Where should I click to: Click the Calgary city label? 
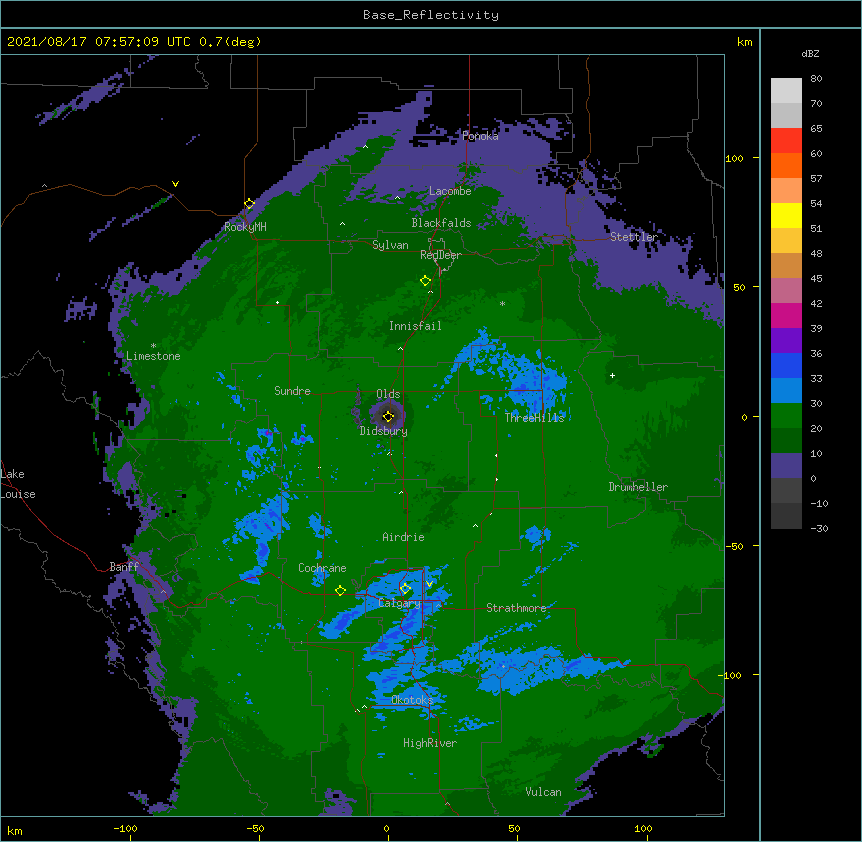399,603
